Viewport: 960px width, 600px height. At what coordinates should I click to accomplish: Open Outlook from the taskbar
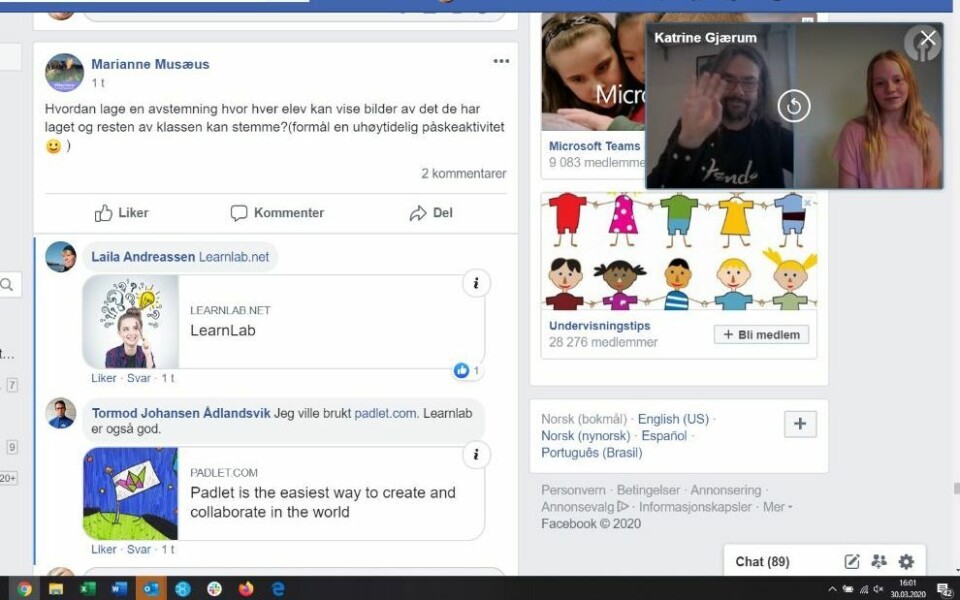point(151,589)
